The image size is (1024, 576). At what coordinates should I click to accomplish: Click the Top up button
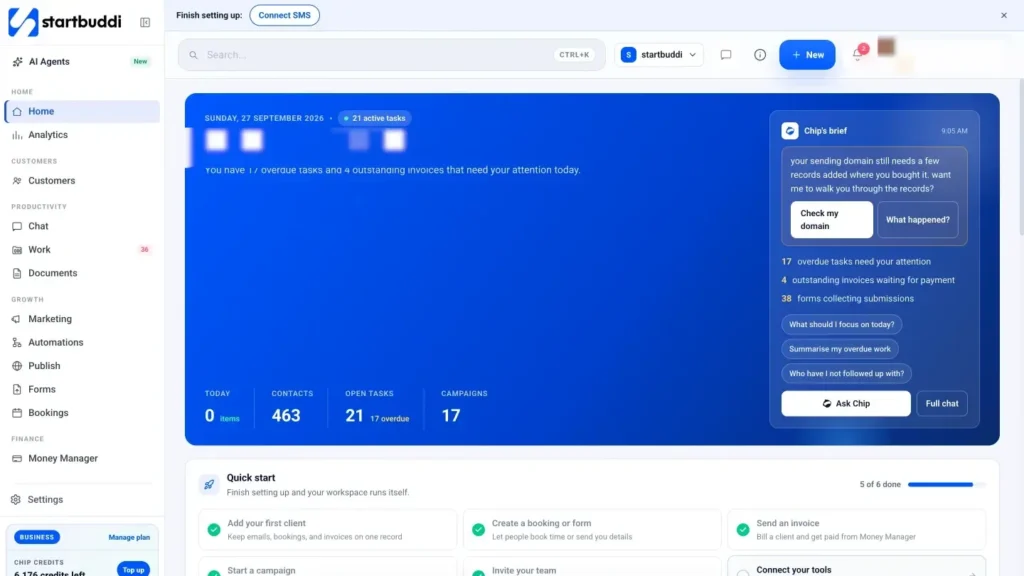point(133,569)
